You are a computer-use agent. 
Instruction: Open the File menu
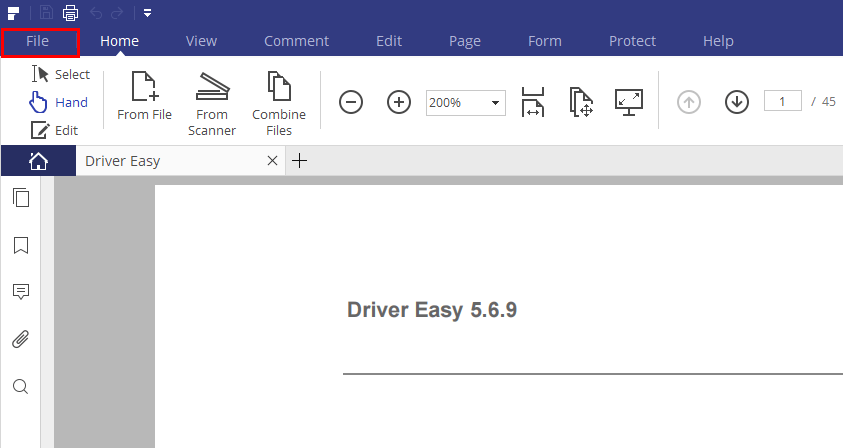[x=38, y=41]
